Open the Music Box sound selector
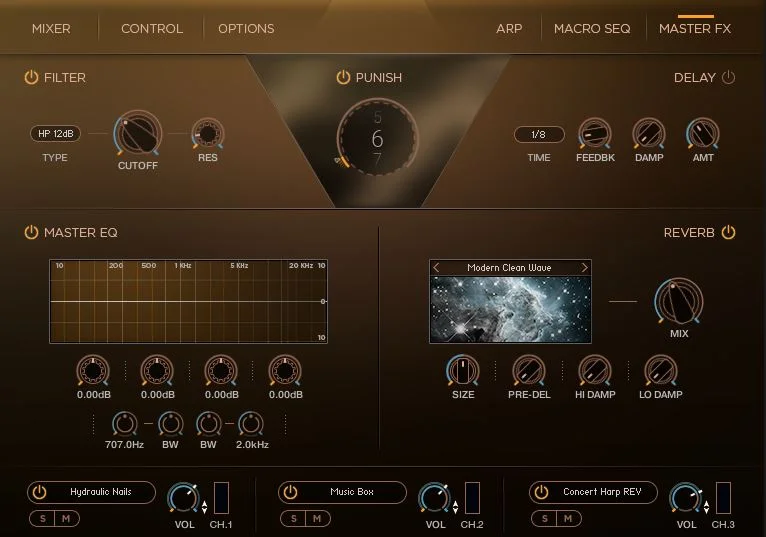The width and height of the screenshot is (766, 537). 352,492
